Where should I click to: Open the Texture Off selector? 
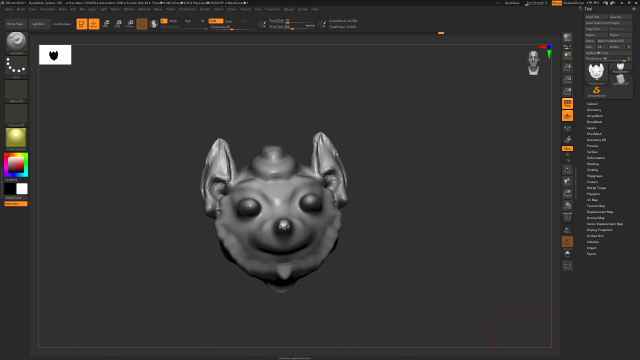tap(16, 116)
